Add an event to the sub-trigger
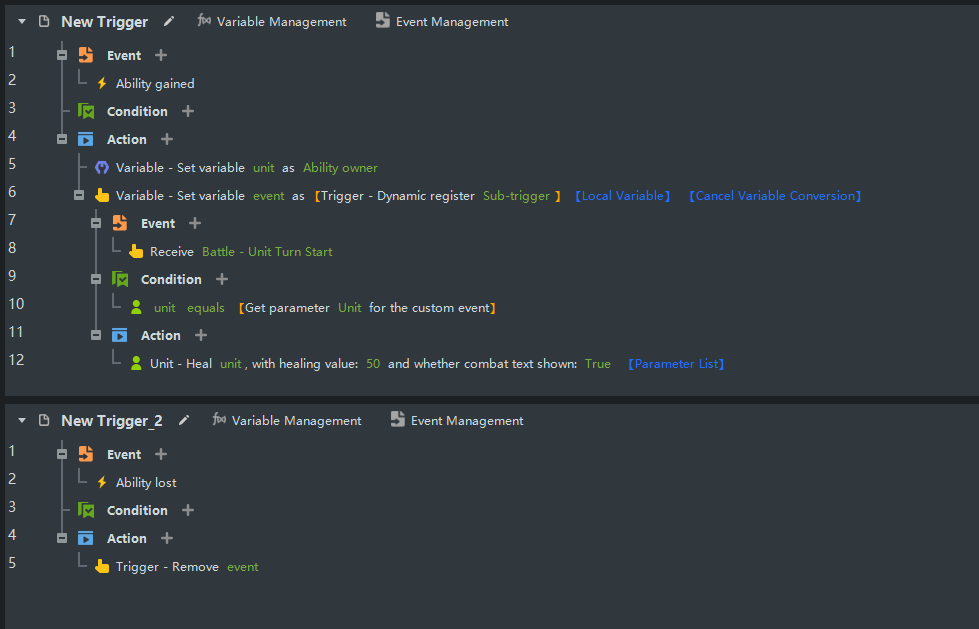Screen dimensions: 979x629 tap(195, 224)
